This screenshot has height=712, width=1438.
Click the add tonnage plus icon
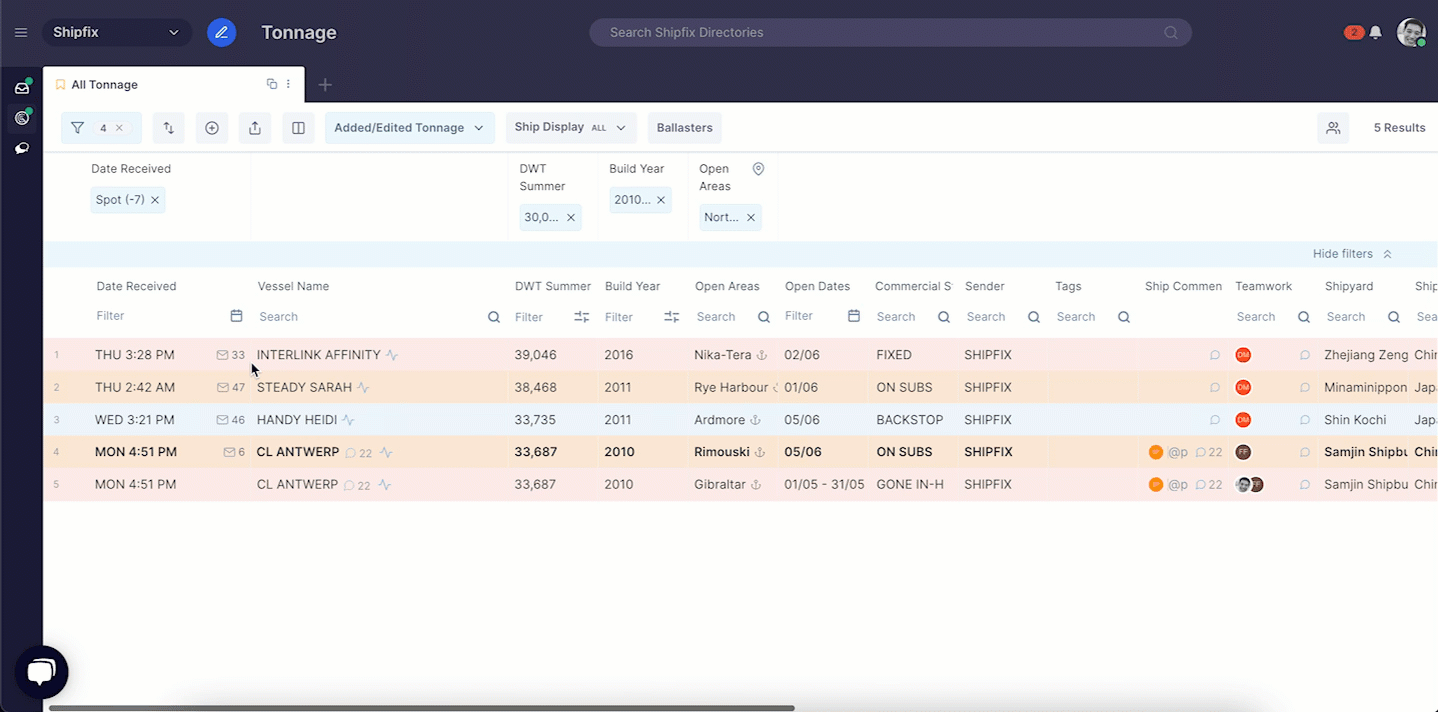[x=211, y=128]
